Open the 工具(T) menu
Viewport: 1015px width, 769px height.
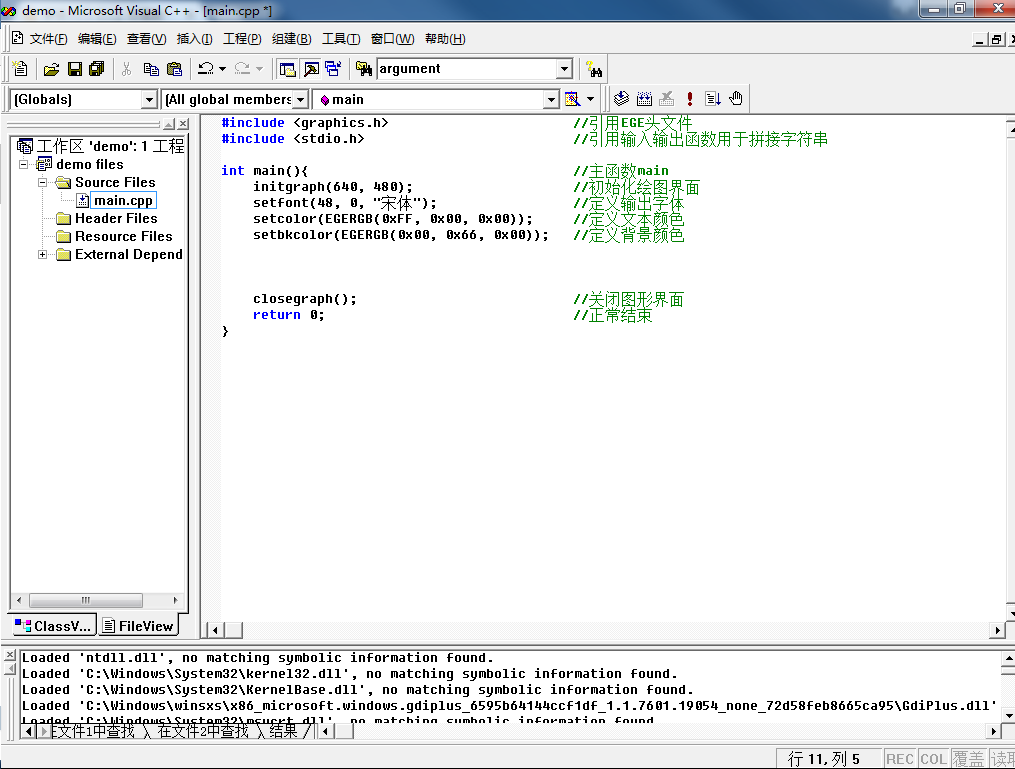(341, 39)
